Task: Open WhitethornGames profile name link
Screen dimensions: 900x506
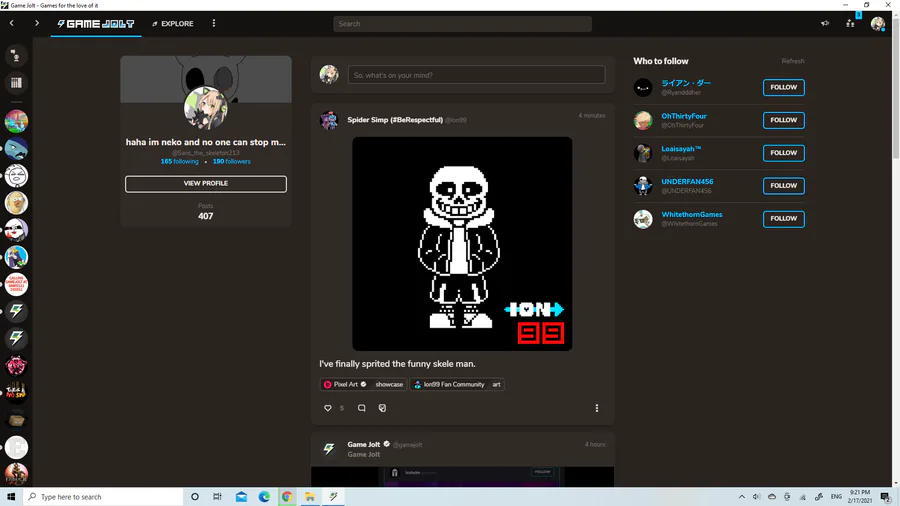Action: (692, 215)
